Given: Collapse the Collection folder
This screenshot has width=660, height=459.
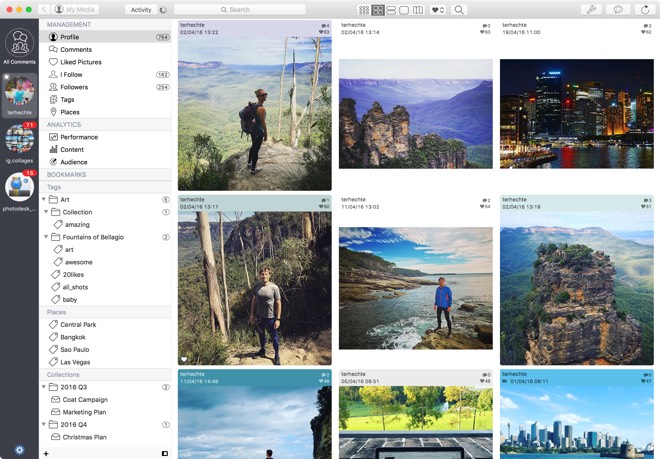Looking at the screenshot, I should (46, 212).
